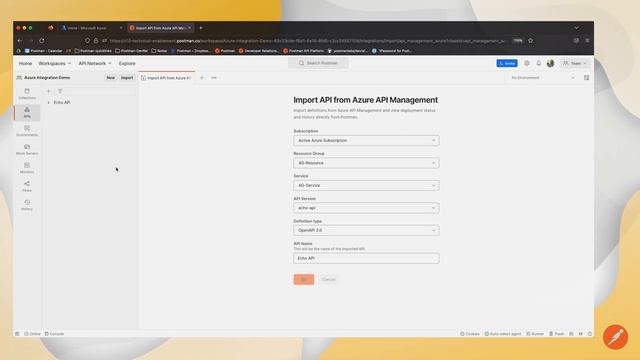Open the Monitors sidebar icon
This screenshot has height=360, width=640.
point(27,167)
